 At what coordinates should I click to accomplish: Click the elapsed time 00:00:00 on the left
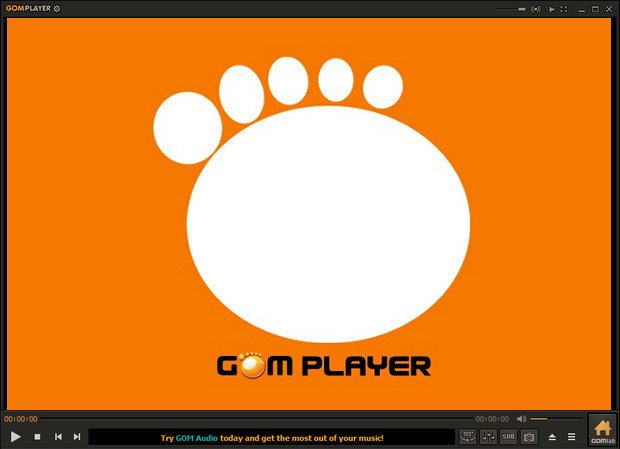pos(21,419)
